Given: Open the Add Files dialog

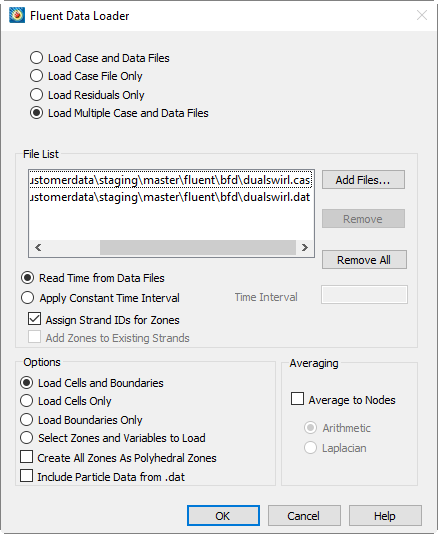Looking at the screenshot, I should pyautogui.click(x=363, y=179).
